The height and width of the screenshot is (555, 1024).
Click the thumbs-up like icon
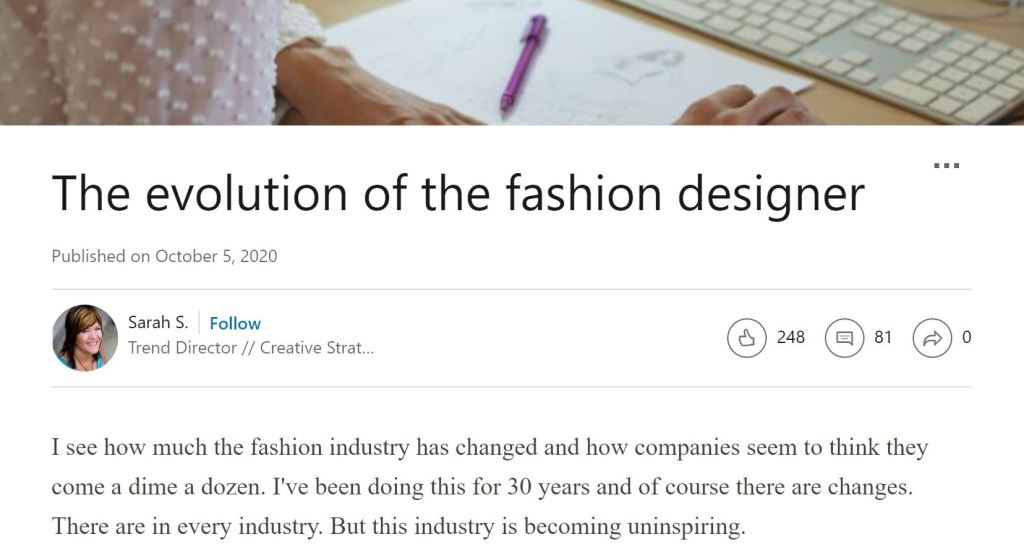(746, 338)
